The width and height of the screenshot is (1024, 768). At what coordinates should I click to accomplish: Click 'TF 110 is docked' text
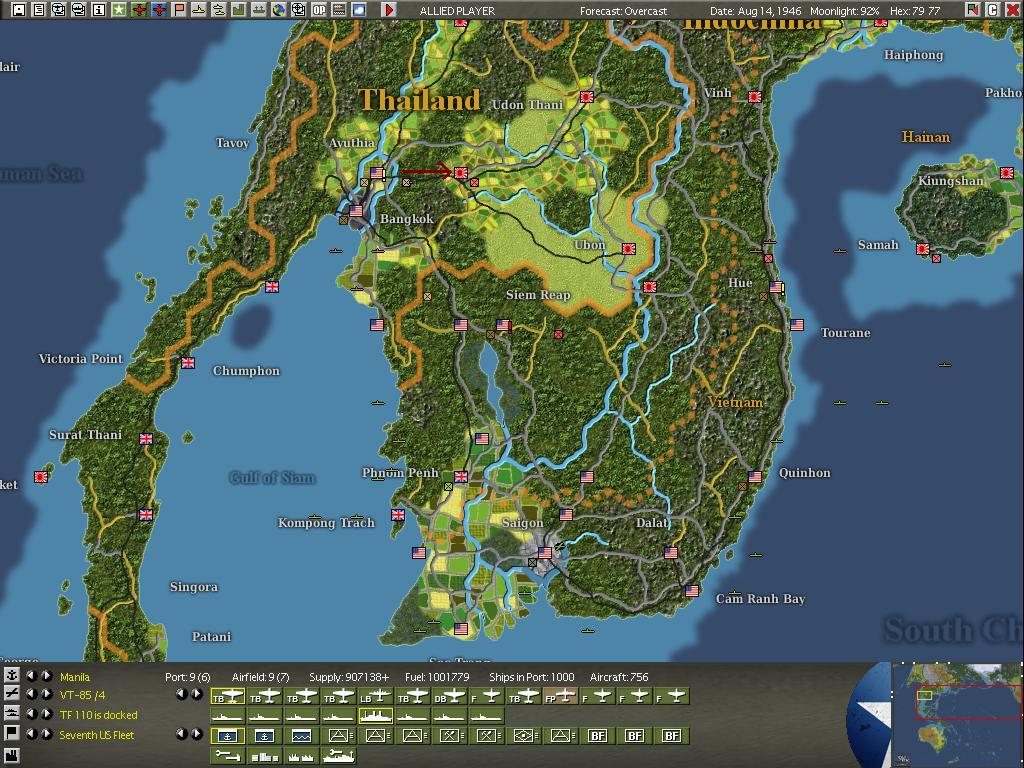point(99,714)
